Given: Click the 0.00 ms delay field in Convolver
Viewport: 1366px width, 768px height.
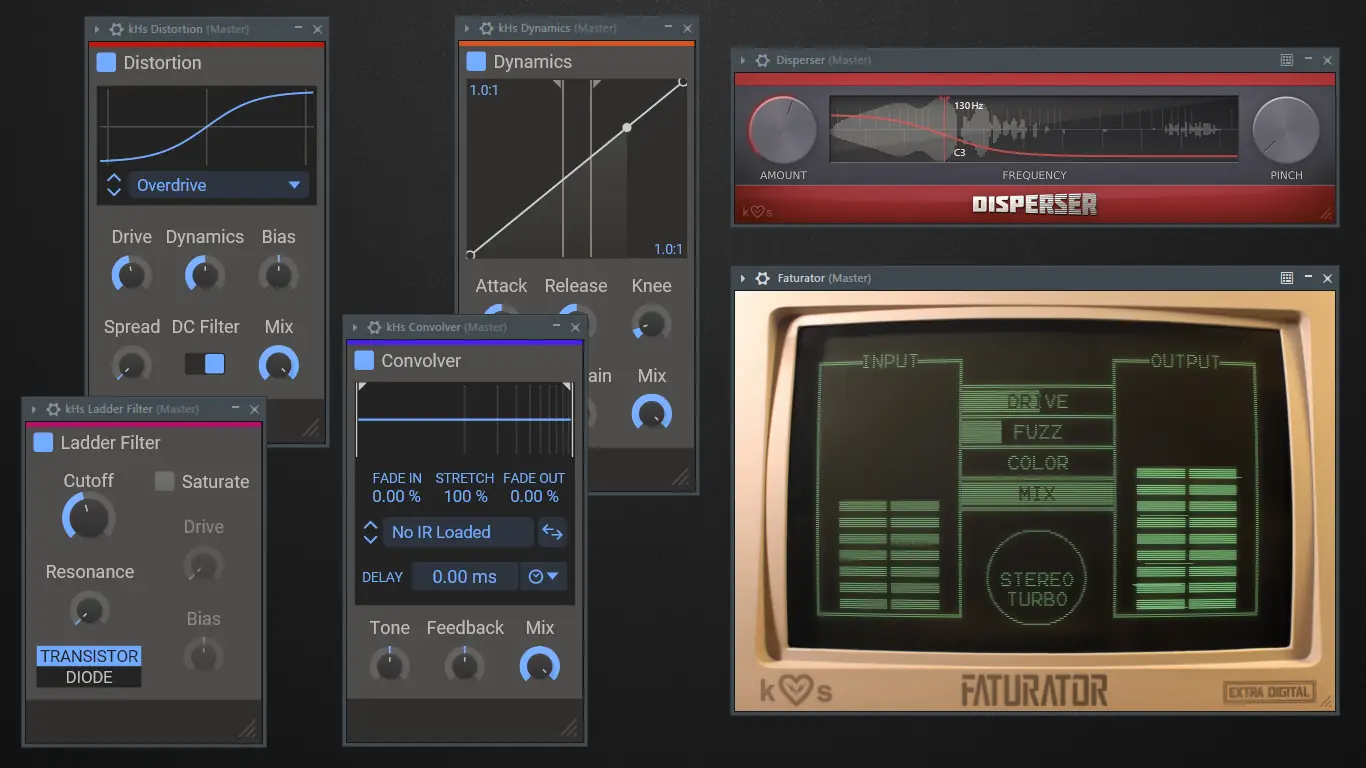Looking at the screenshot, I should tap(465, 577).
